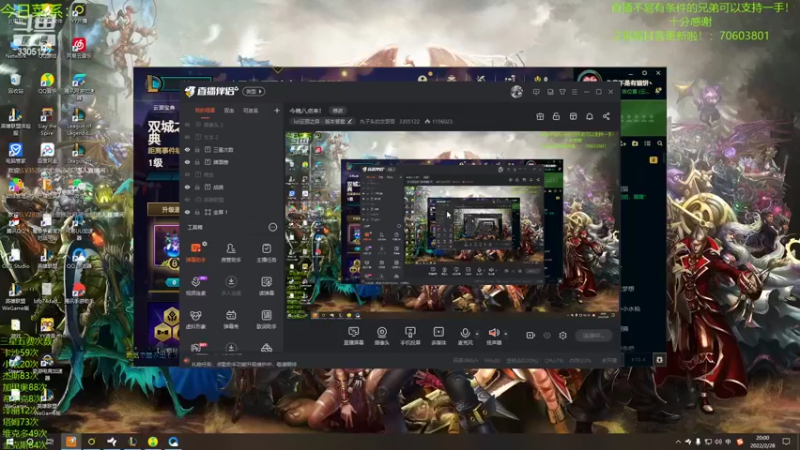Launch the 视频连麦 tool
This screenshot has height=450, width=800.
point(196,286)
